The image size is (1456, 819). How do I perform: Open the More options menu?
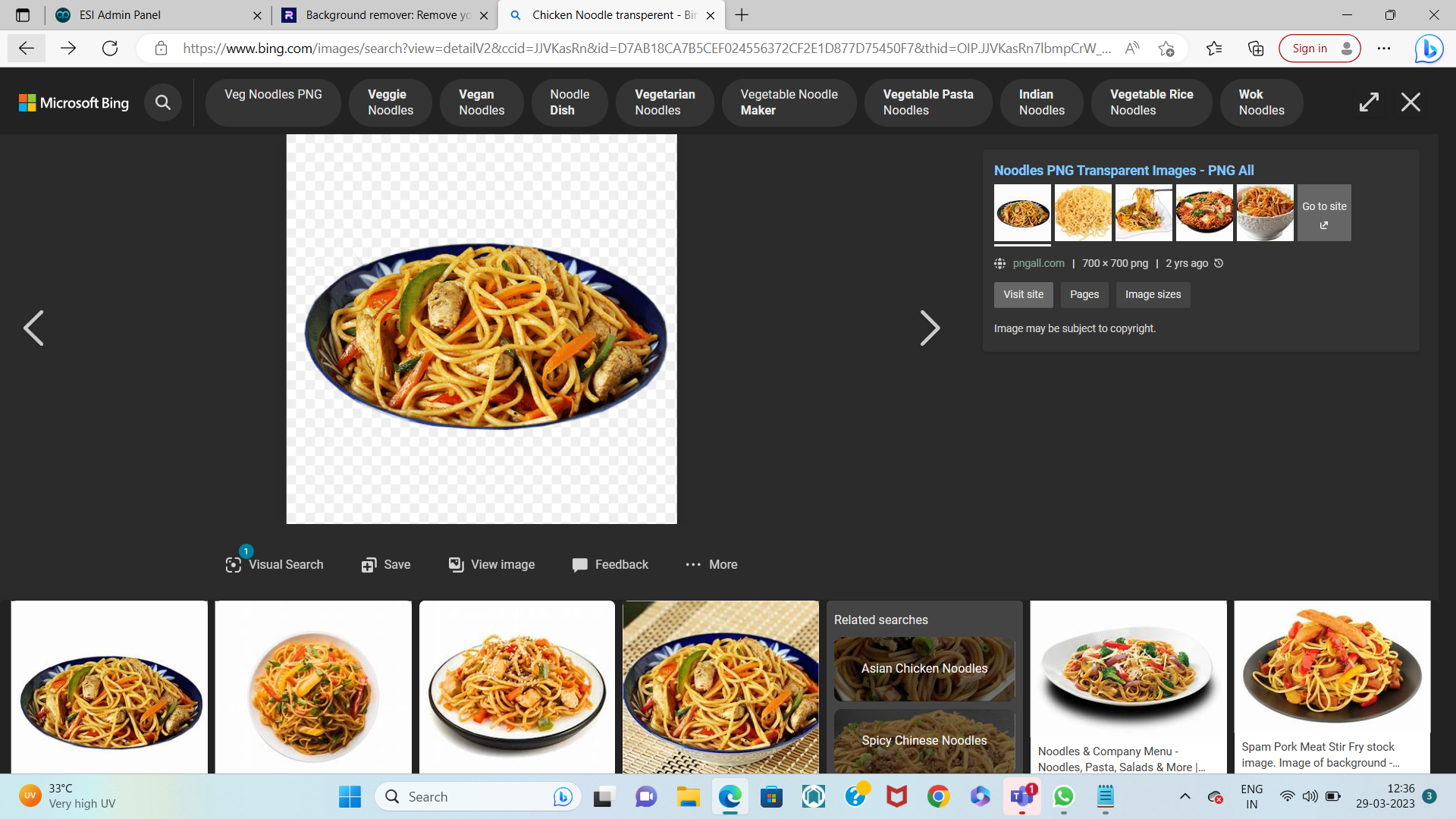[711, 564]
